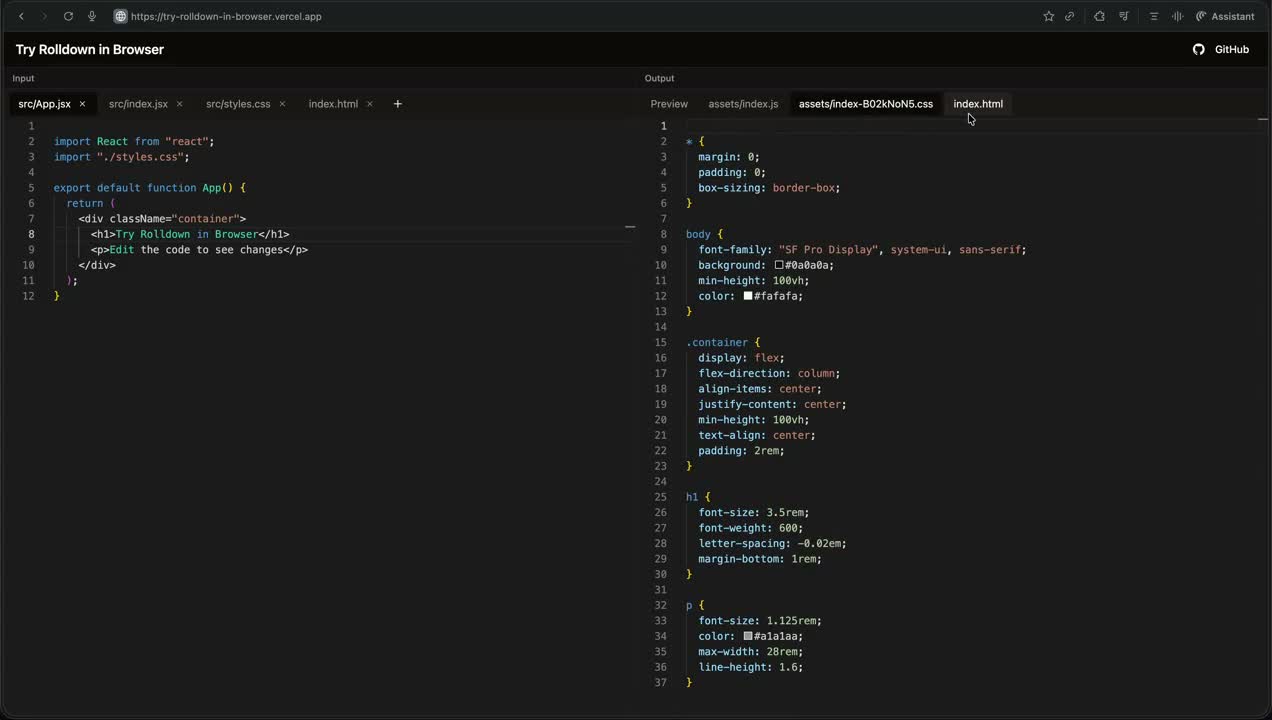This screenshot has width=1272, height=720.
Task: Click the max-width: 28rem line
Action: [x=751, y=652]
